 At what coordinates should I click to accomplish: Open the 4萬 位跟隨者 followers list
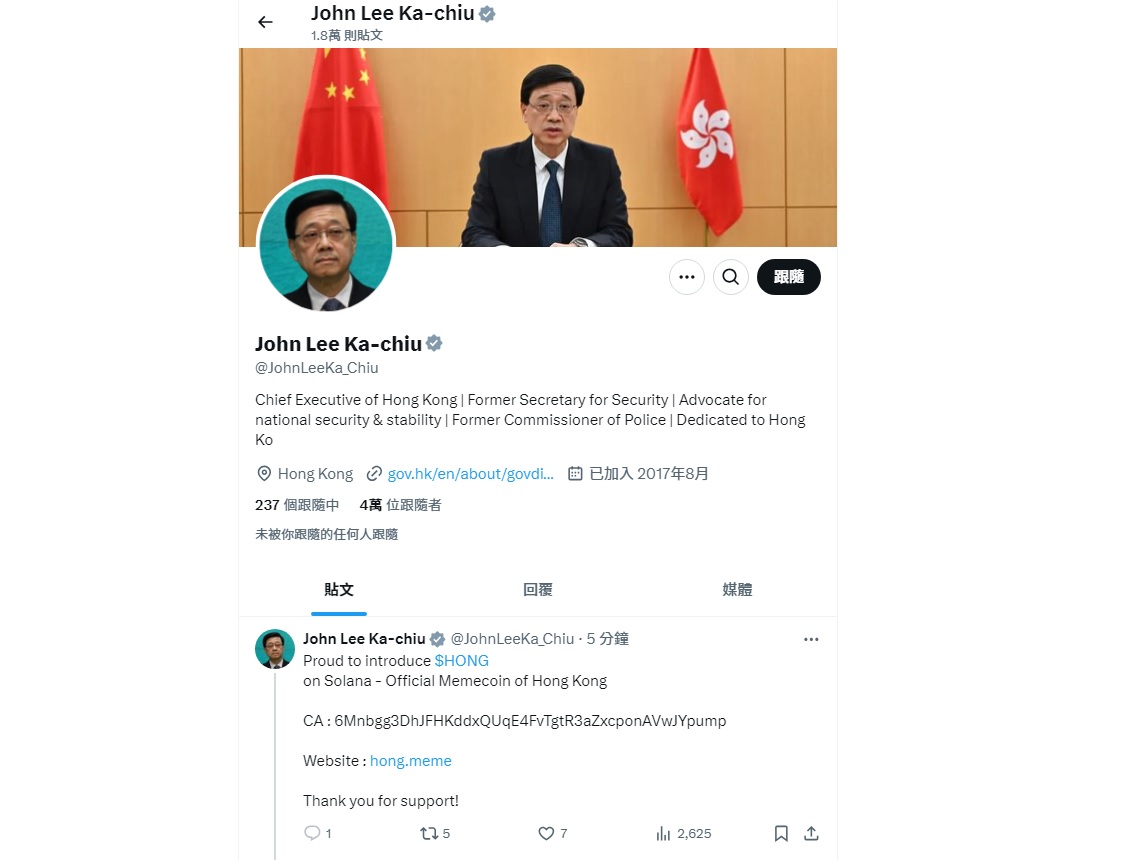[x=400, y=505]
